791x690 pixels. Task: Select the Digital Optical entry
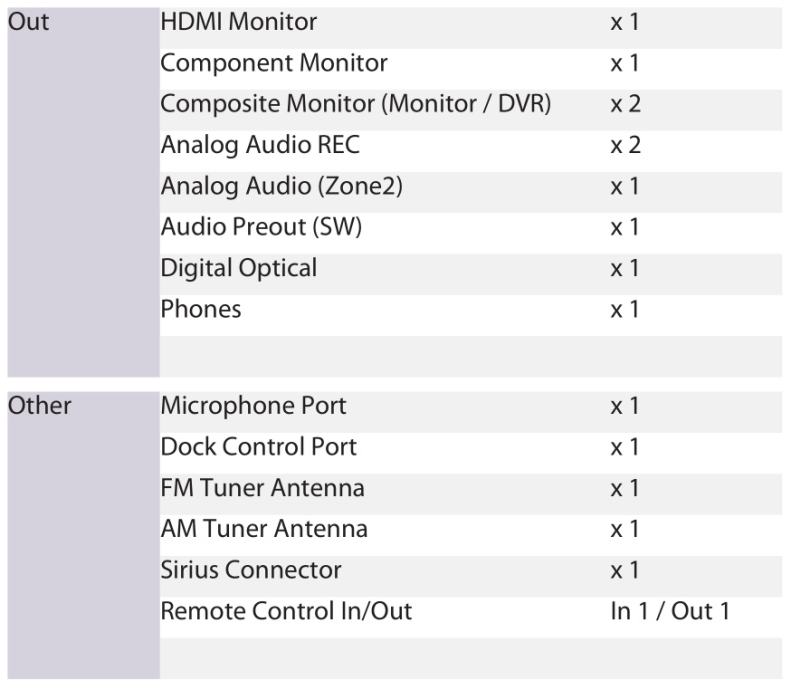coord(239,269)
